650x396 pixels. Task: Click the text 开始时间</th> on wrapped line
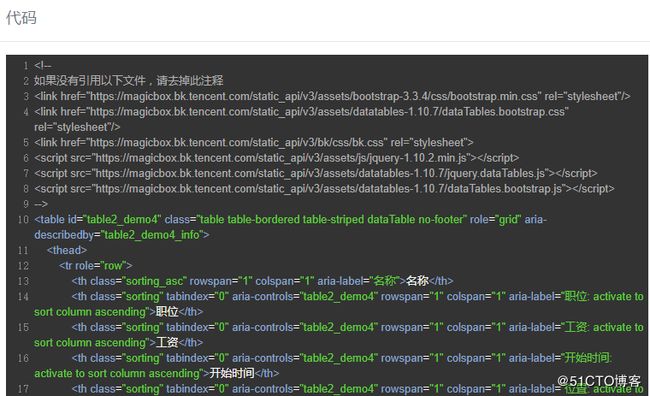pyautogui.click(x=244, y=373)
